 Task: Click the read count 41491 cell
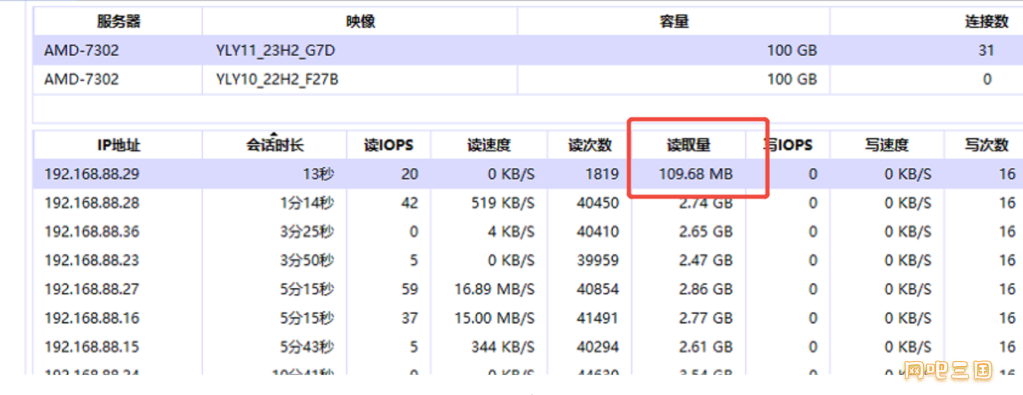coord(598,318)
